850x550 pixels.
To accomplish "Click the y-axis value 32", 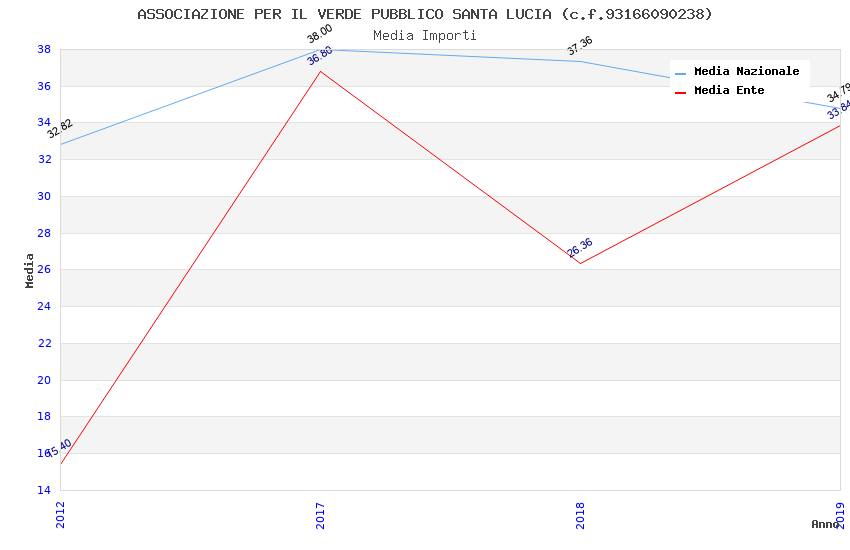I will pyautogui.click(x=44, y=159).
